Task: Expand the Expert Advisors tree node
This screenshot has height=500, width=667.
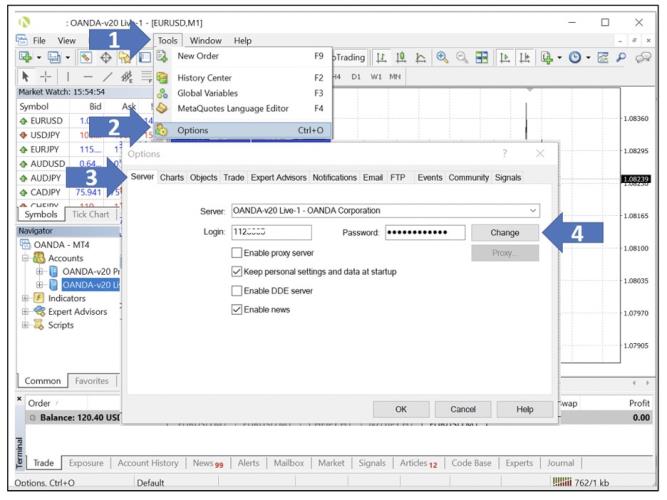Action: coord(25,312)
